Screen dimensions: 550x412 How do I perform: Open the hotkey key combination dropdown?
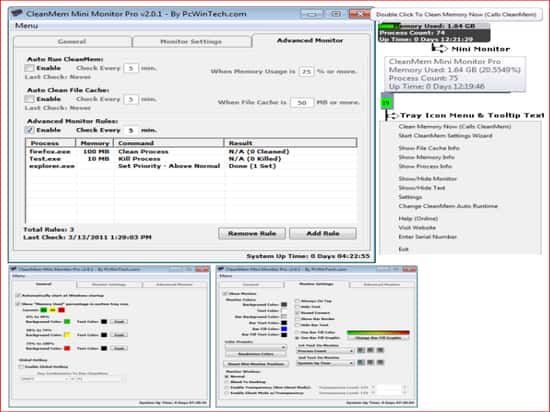(x=73, y=379)
